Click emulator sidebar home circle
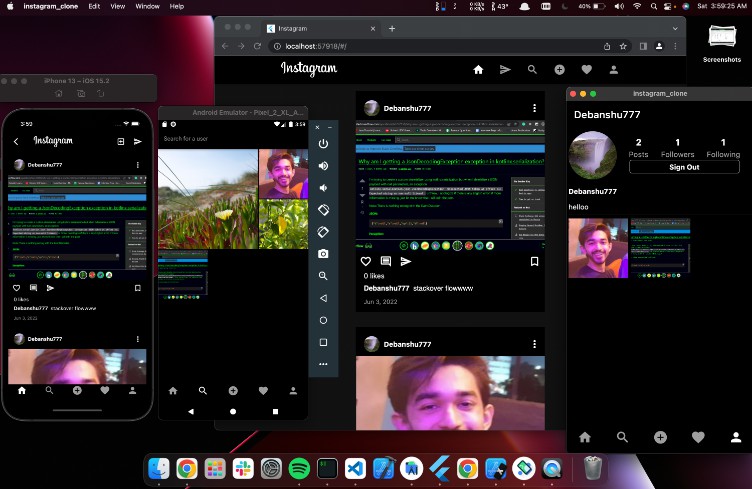Image resolution: width=752 pixels, height=489 pixels. [323, 320]
